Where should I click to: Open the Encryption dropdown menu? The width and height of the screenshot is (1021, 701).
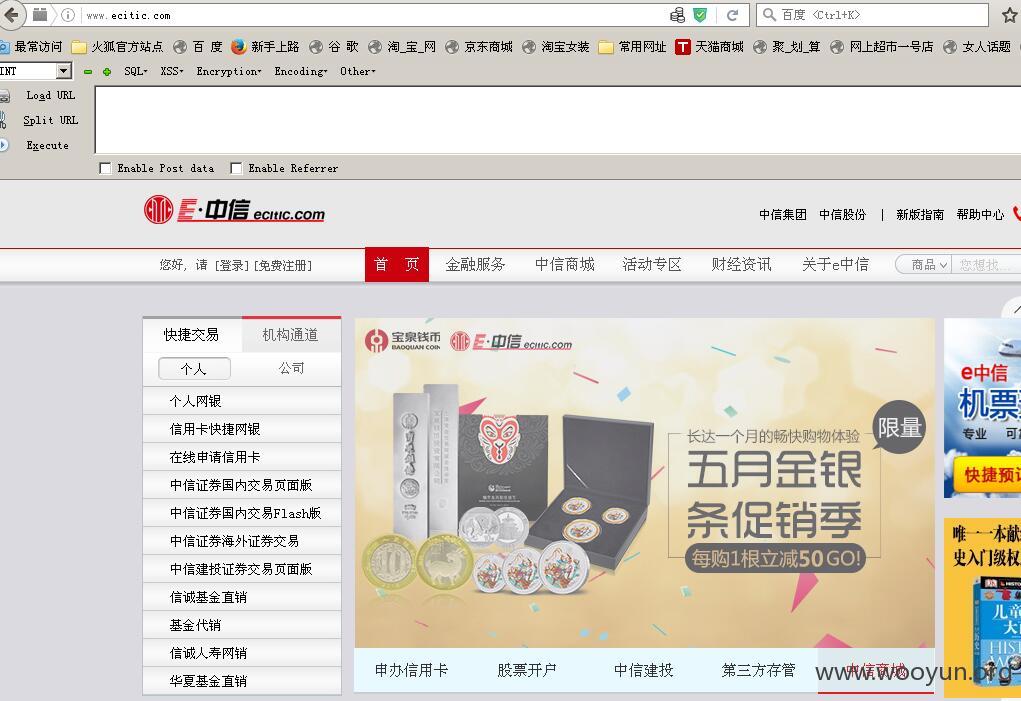(x=229, y=71)
